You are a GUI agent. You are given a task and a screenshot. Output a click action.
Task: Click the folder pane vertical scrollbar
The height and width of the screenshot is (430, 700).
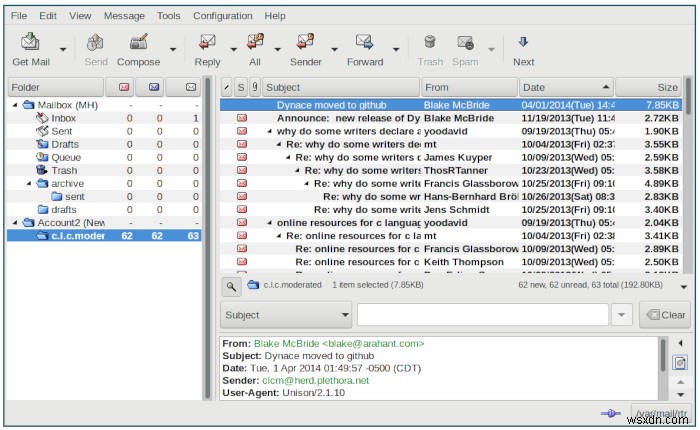[x=207, y=239]
